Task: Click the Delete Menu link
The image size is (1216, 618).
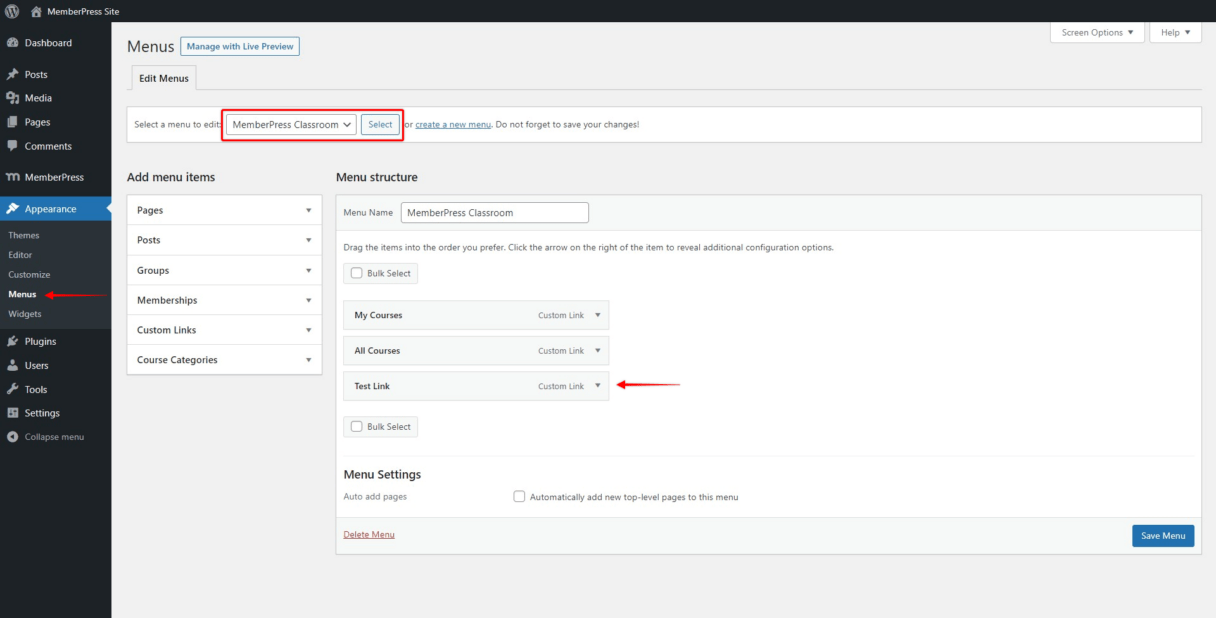Action: click(369, 535)
